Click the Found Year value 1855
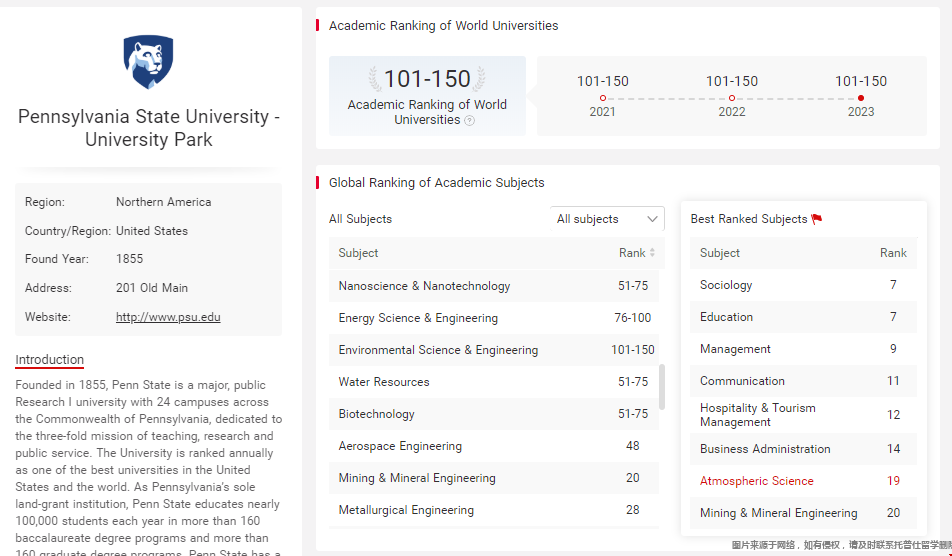The height and width of the screenshot is (556, 952). pos(129,259)
